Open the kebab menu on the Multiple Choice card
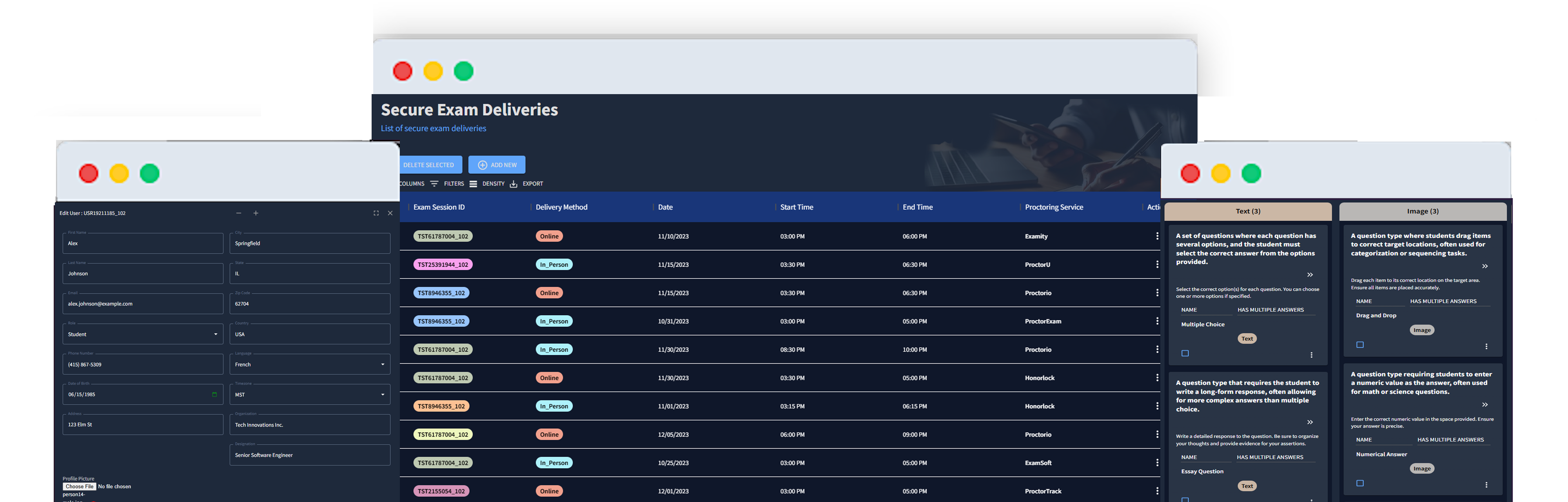 click(x=1312, y=355)
